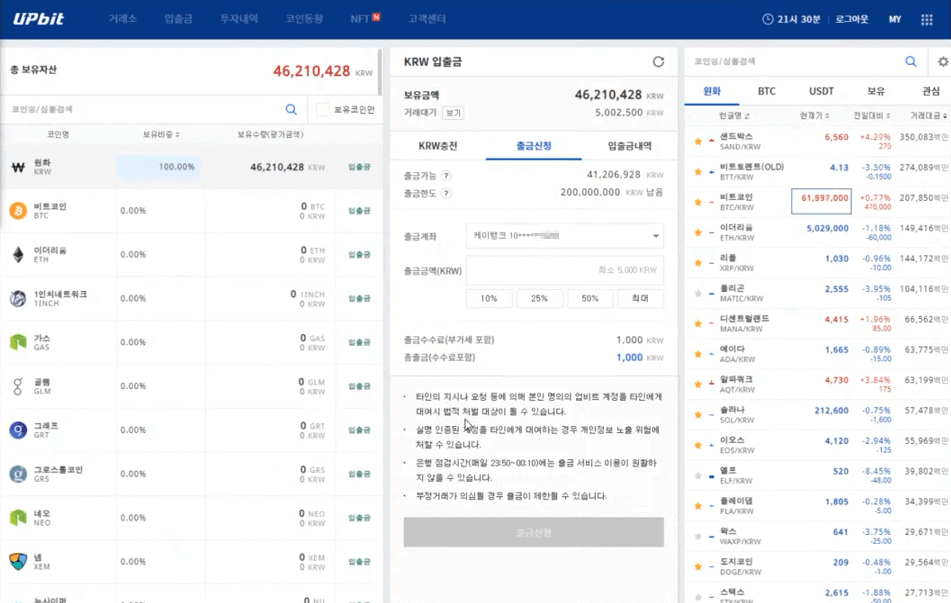Viewport: 951px width, 603px height.
Task: Select the 관심 market tab
Action: 930,91
